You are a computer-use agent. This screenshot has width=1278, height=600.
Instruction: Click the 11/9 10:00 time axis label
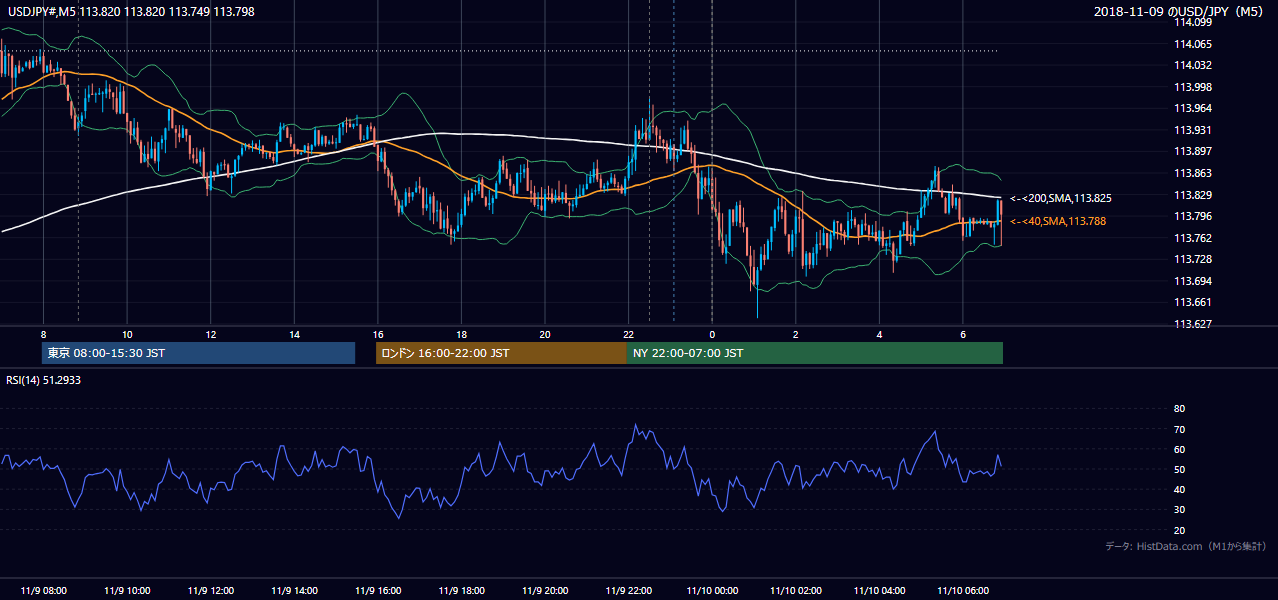click(x=127, y=591)
